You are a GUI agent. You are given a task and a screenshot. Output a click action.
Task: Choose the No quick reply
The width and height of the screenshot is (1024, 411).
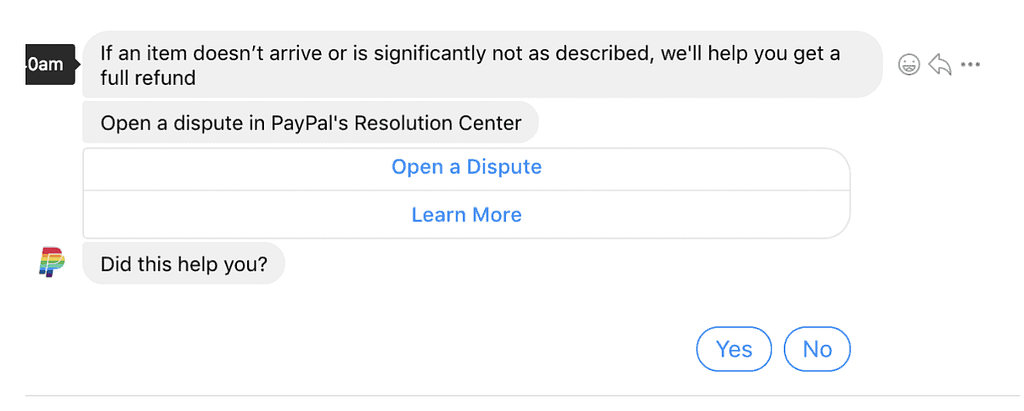(817, 349)
